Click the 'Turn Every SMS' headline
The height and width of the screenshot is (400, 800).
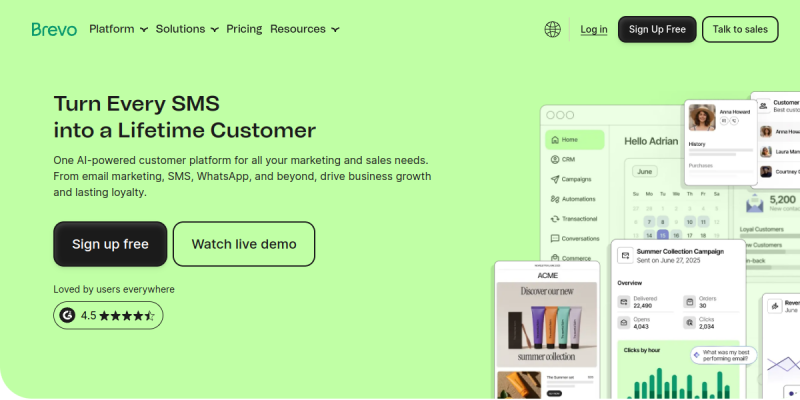pyautogui.click(x=136, y=104)
